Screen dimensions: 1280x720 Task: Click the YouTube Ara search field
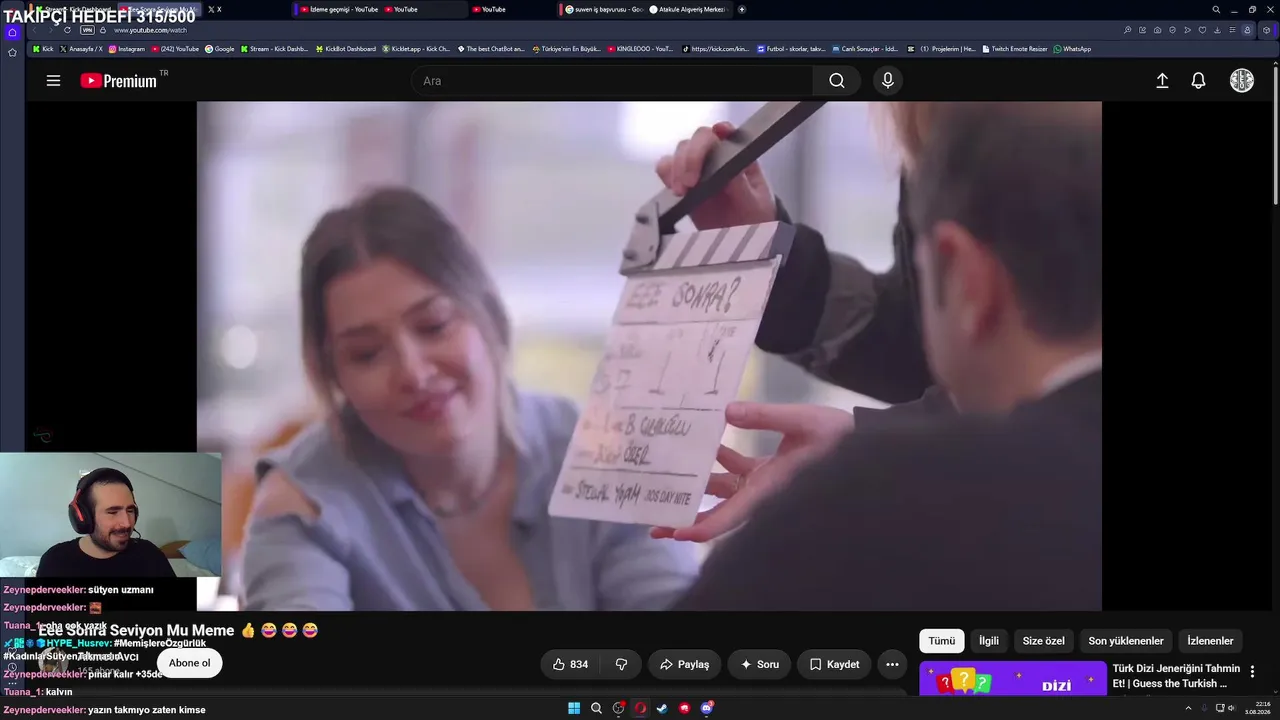pyautogui.click(x=612, y=81)
